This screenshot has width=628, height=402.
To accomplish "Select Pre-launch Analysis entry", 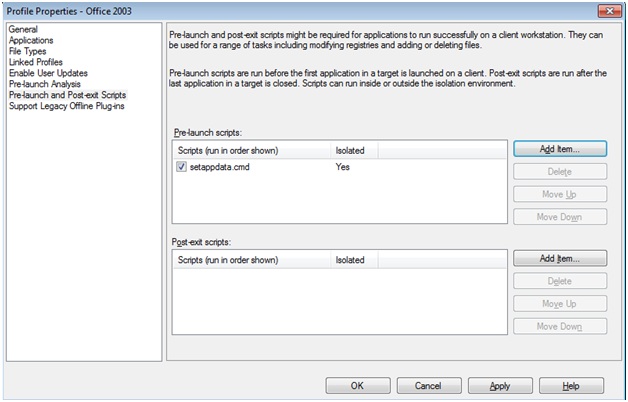I will click(45, 85).
